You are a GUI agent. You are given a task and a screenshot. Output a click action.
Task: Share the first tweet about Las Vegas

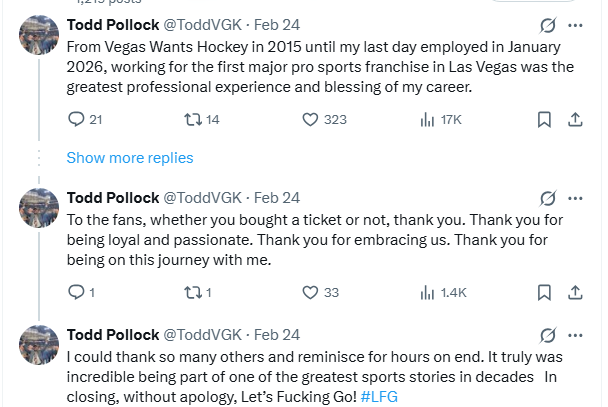coord(575,120)
